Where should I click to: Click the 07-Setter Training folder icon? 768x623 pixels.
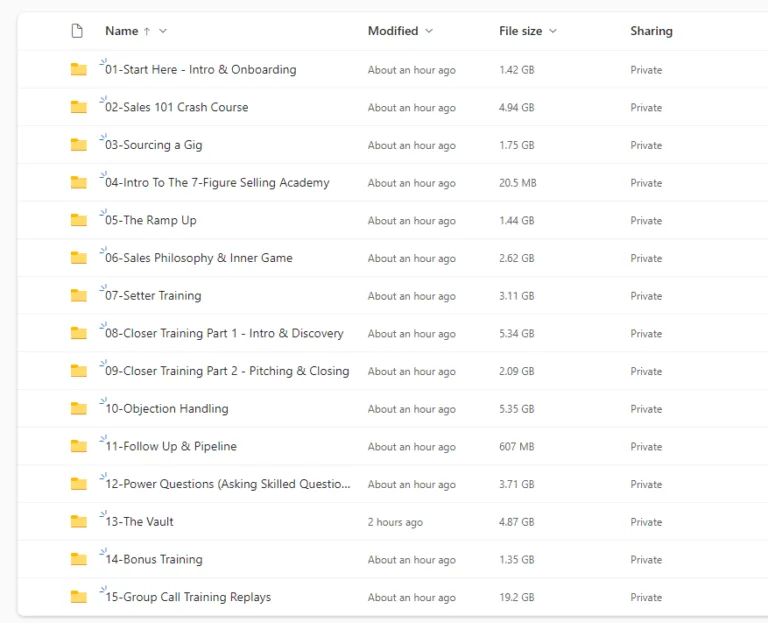click(x=79, y=296)
